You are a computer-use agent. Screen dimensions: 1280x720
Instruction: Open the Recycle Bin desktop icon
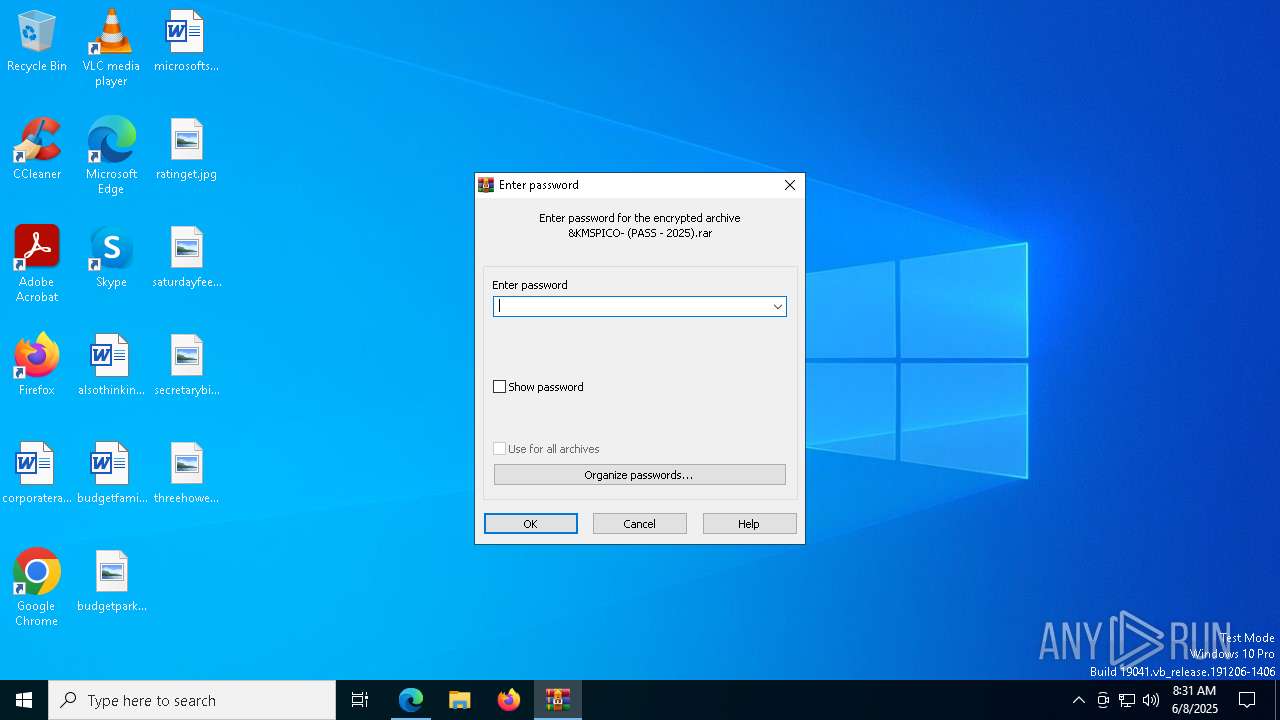click(37, 41)
